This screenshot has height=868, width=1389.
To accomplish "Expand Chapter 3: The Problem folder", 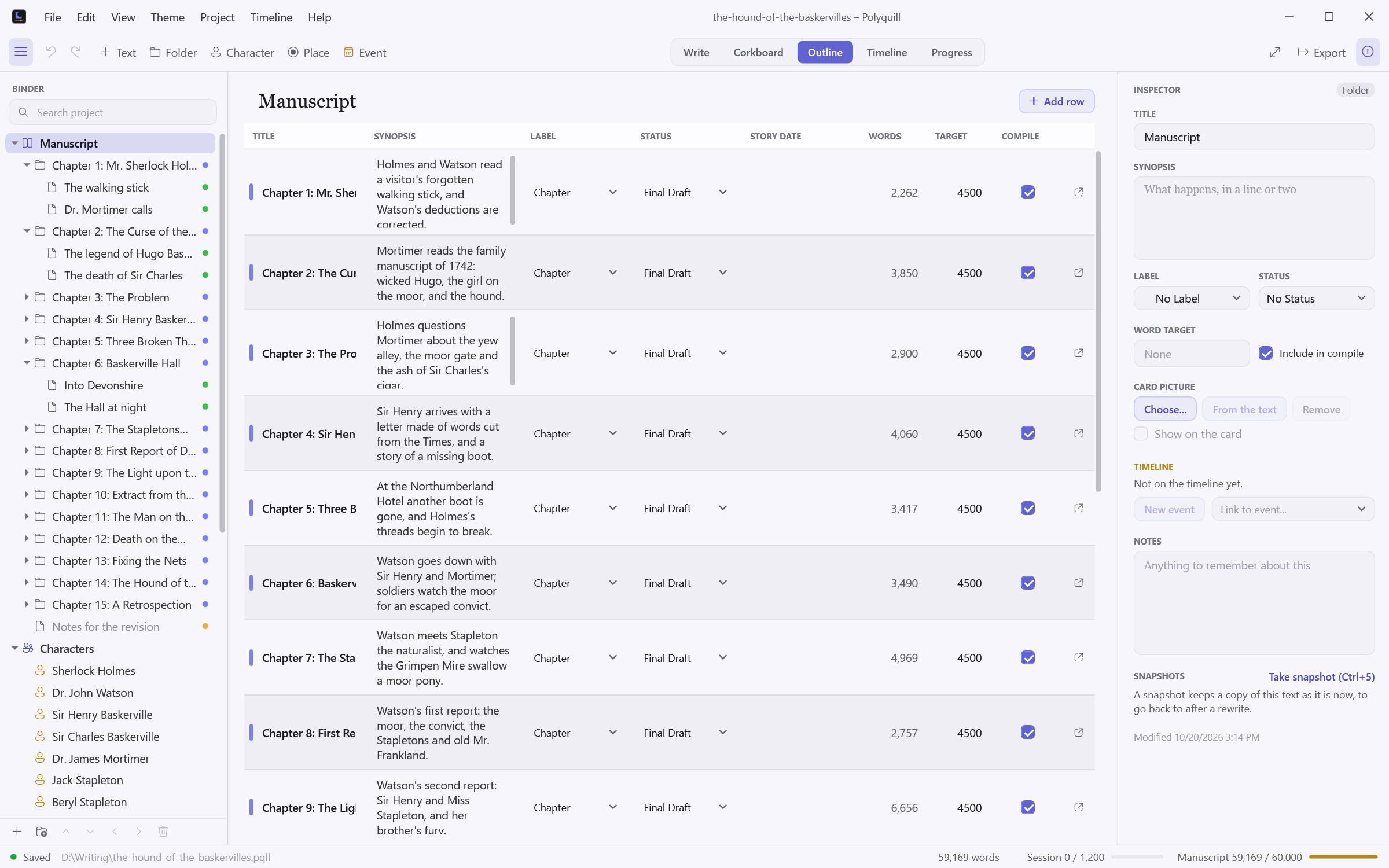I will point(26,297).
